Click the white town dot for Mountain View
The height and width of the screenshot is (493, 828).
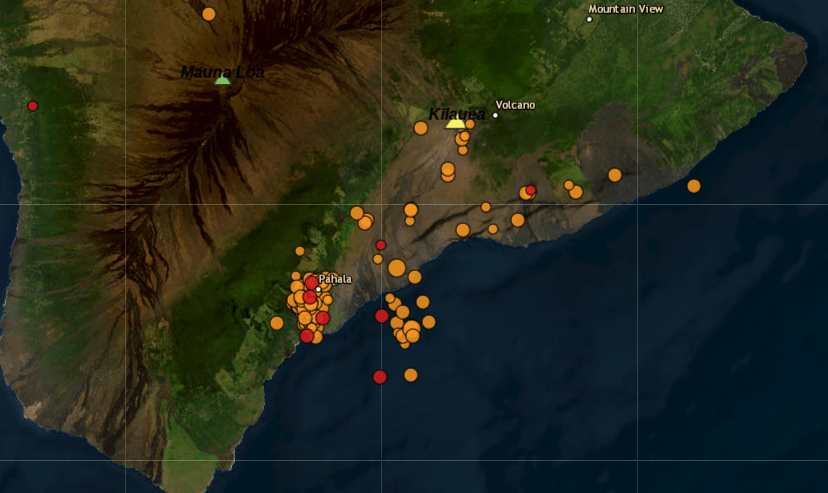(589, 20)
